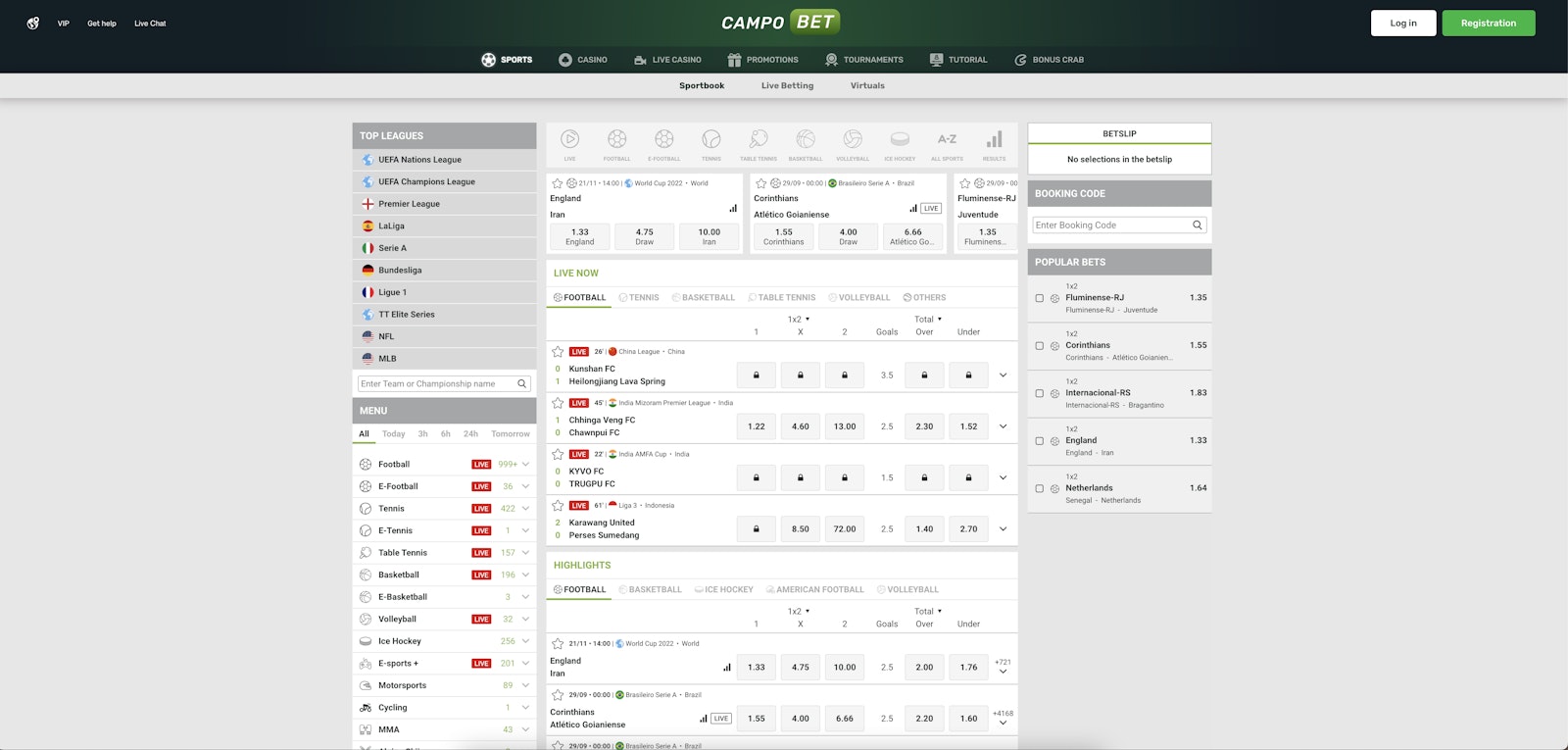
Task: Click the Live icon in sports bar
Action: tap(569, 140)
